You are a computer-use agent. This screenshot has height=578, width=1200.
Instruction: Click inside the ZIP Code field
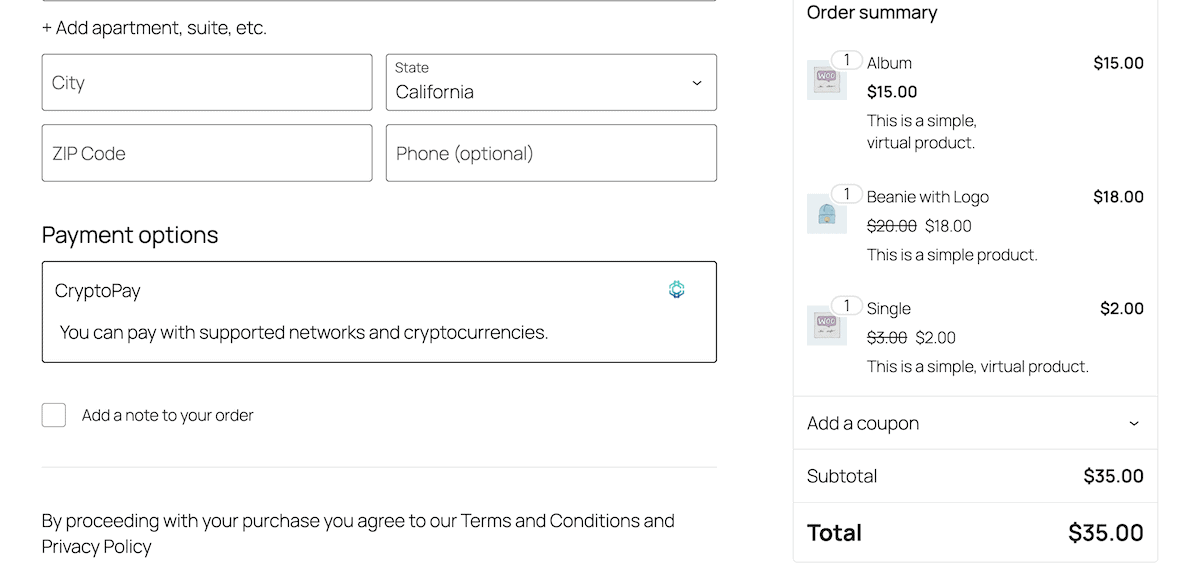[206, 152]
